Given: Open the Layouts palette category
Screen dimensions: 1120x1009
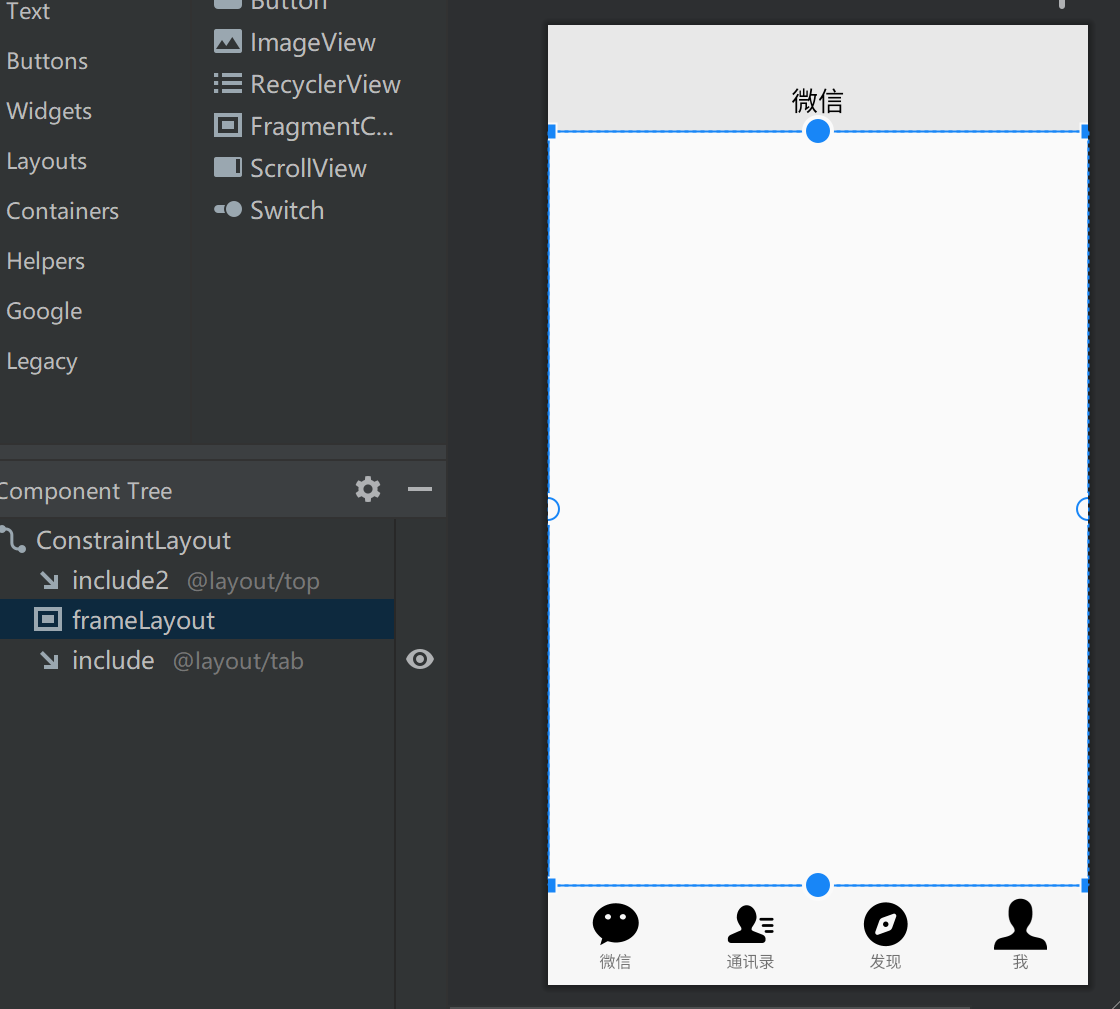Looking at the screenshot, I should (46, 161).
